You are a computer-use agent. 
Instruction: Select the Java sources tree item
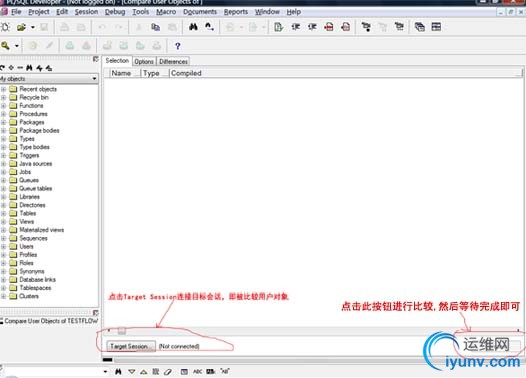(x=36, y=164)
